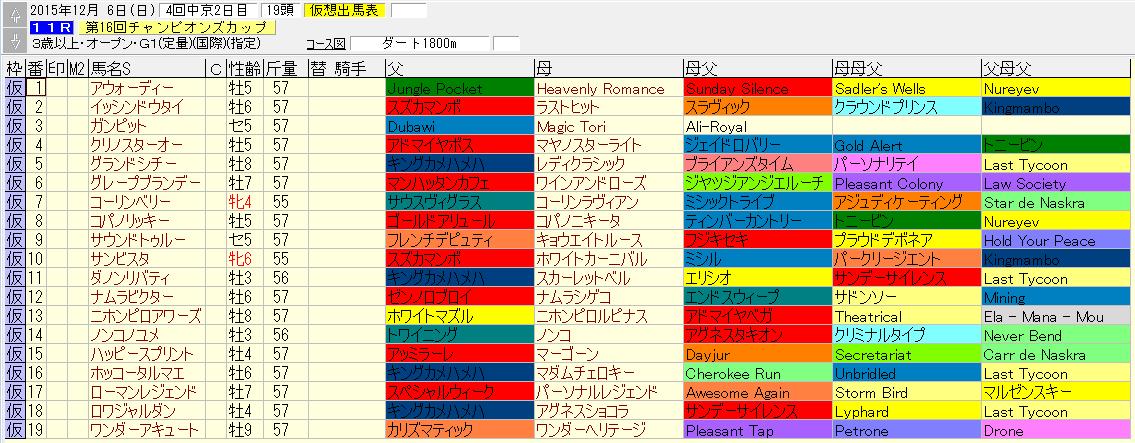Select horse イッシンドウタイ
1135x443 pixels.
point(147,107)
